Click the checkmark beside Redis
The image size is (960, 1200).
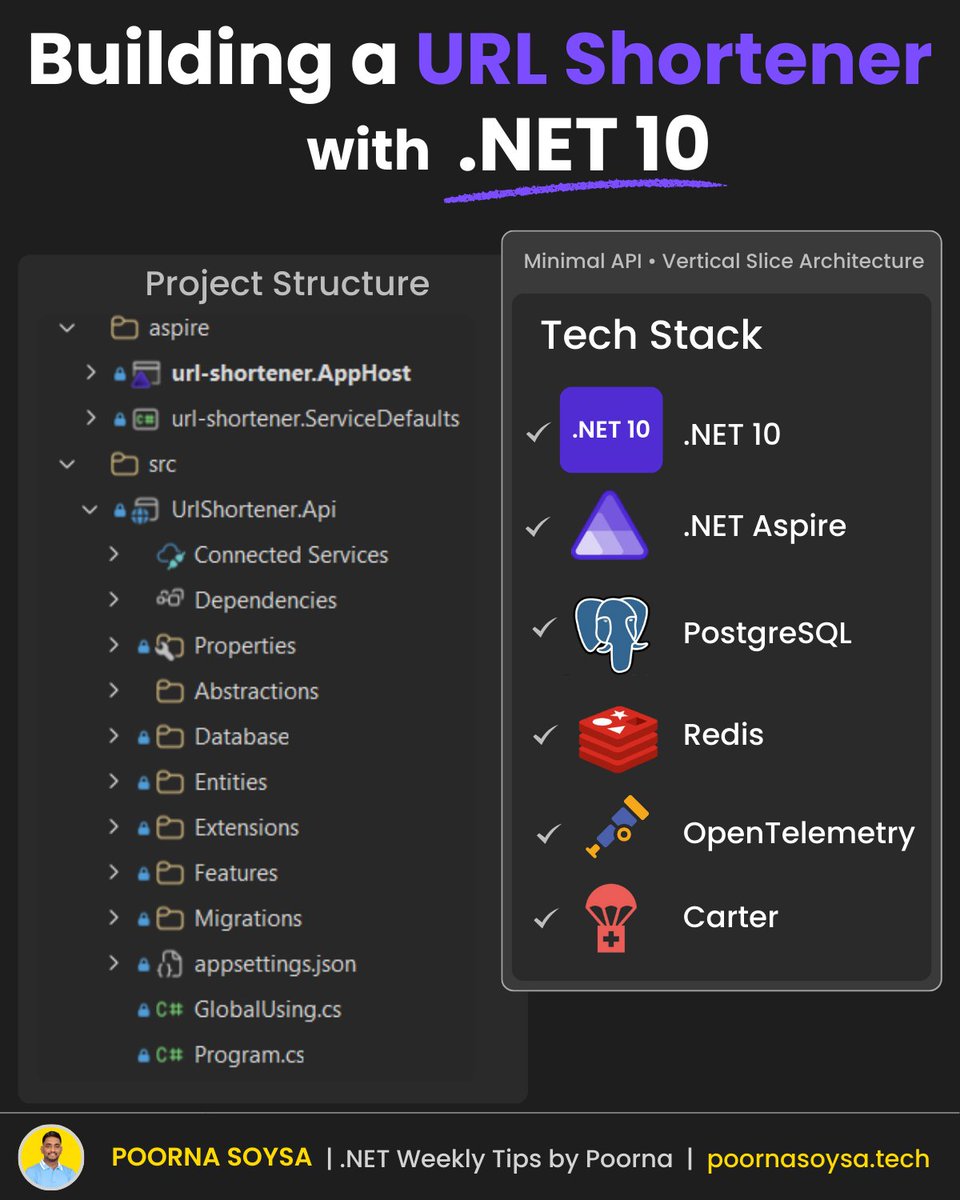(x=545, y=734)
